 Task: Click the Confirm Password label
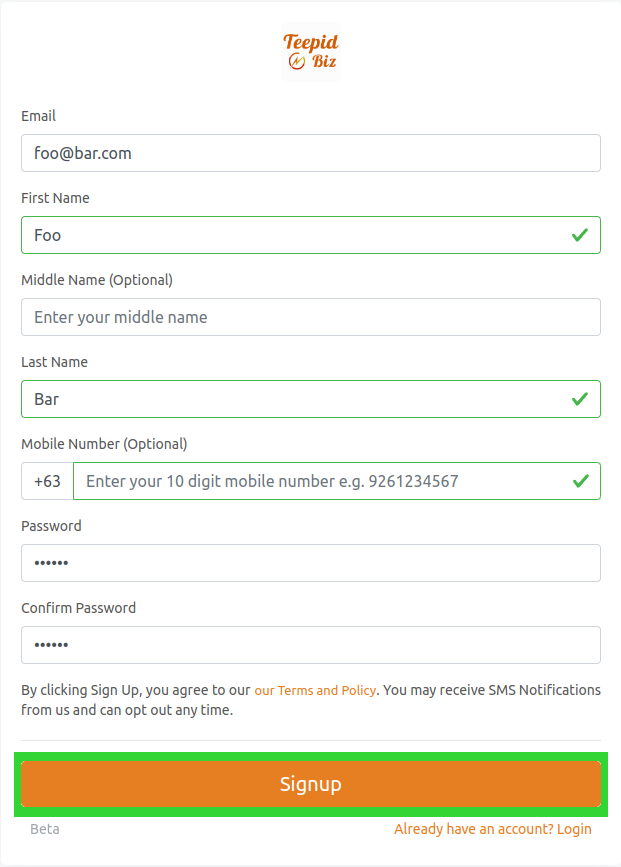point(78,608)
